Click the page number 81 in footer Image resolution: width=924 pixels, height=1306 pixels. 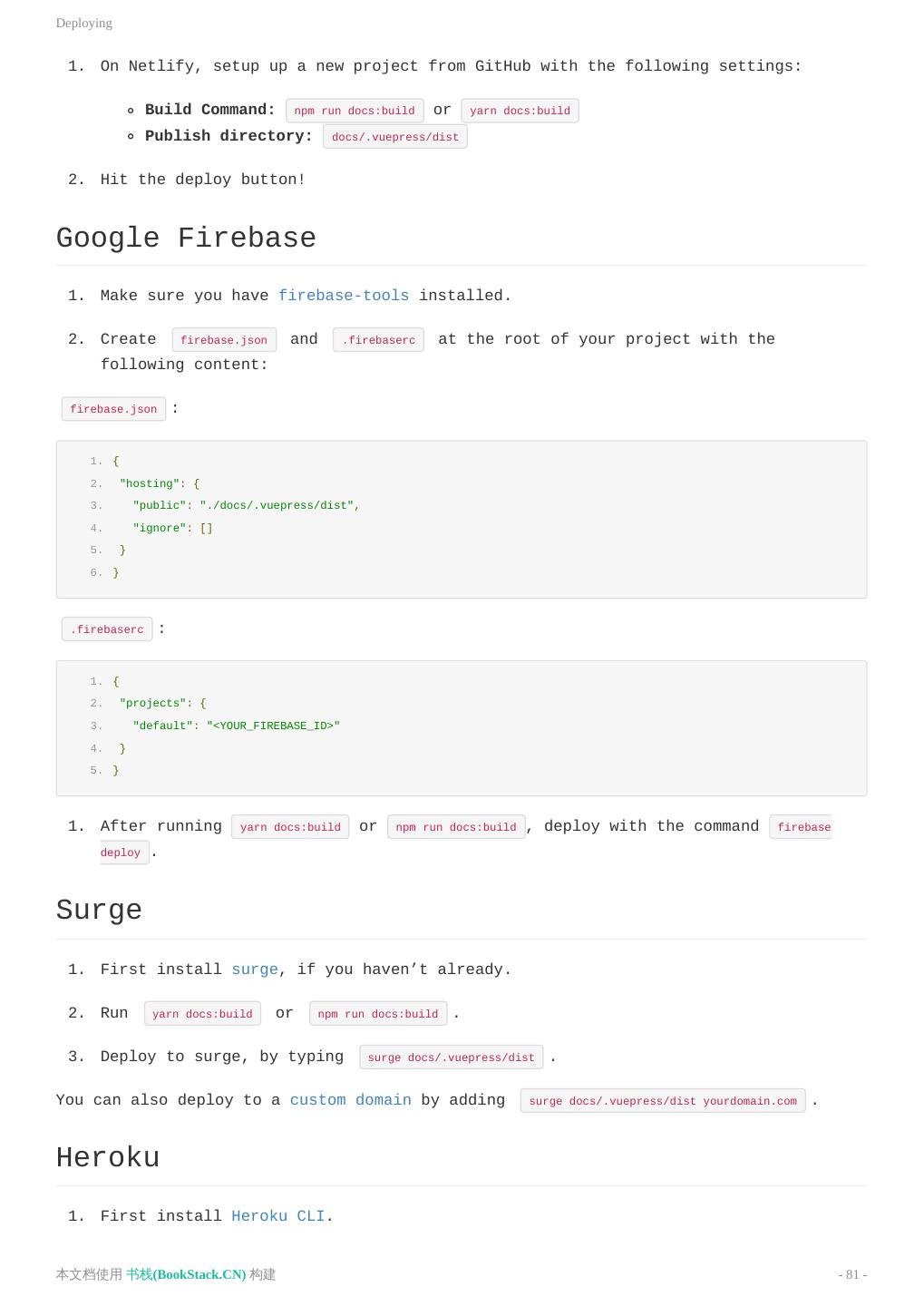(x=851, y=1274)
